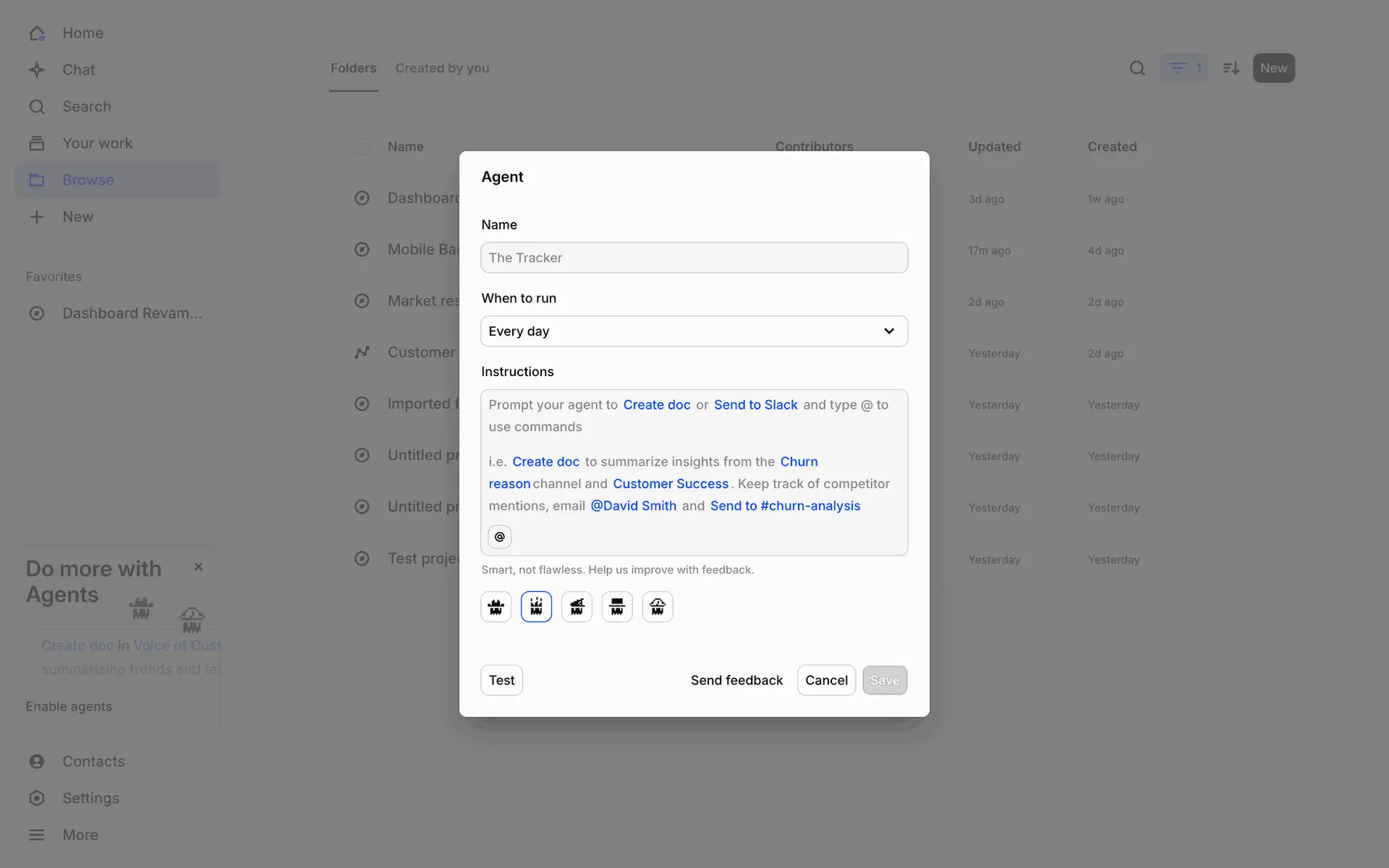Focus the agent Name input field
Viewport: 1389px width, 868px height.
coord(694,258)
